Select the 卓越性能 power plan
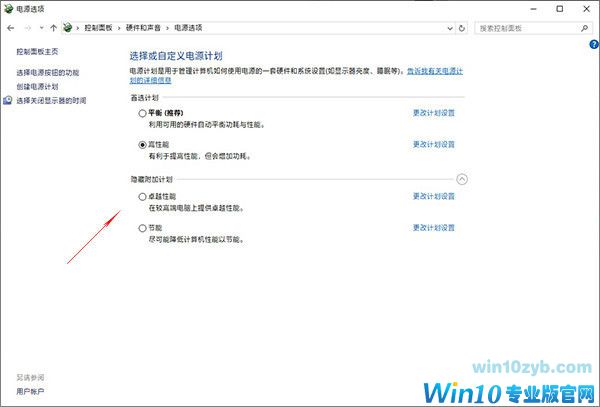Viewport: 600px width, 407px height. [x=142, y=197]
